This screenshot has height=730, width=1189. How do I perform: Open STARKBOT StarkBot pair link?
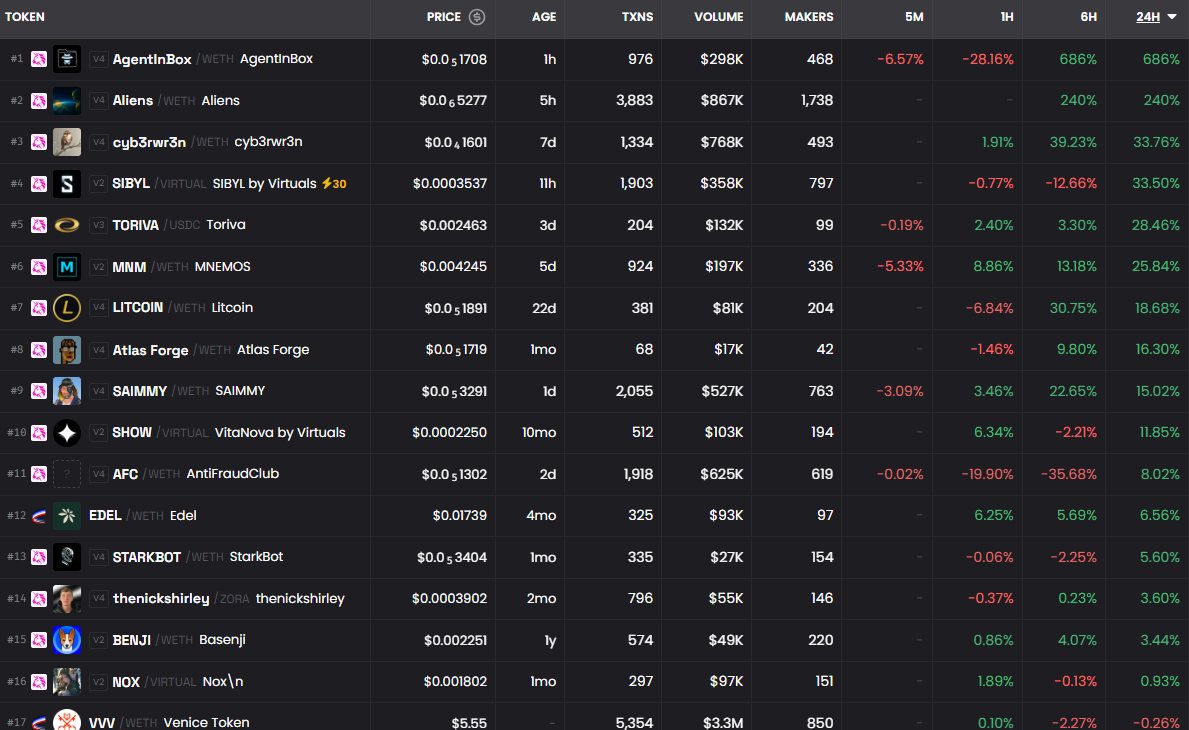pos(198,556)
